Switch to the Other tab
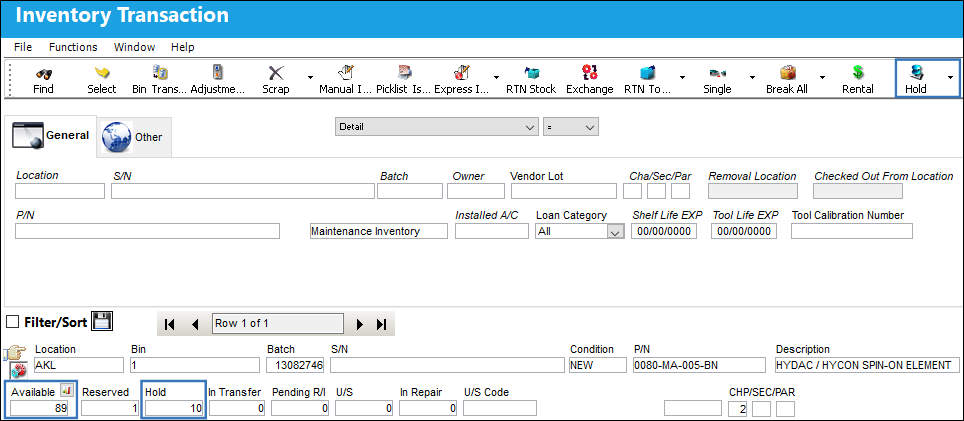 click(134, 136)
